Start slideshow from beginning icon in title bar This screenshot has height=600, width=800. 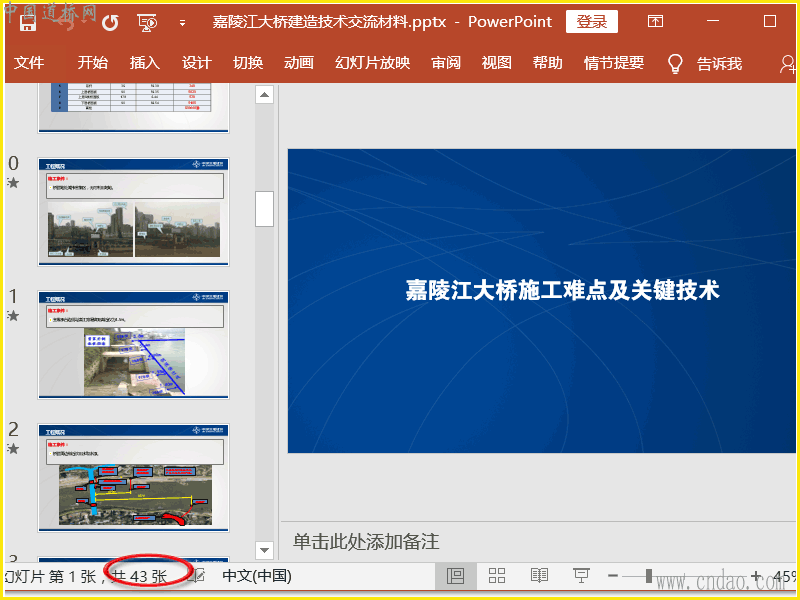[x=147, y=23]
